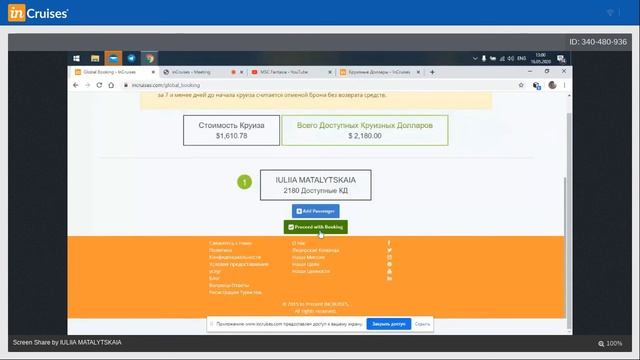
Task: Open the LinkedIn footer icon
Action: tap(389, 278)
